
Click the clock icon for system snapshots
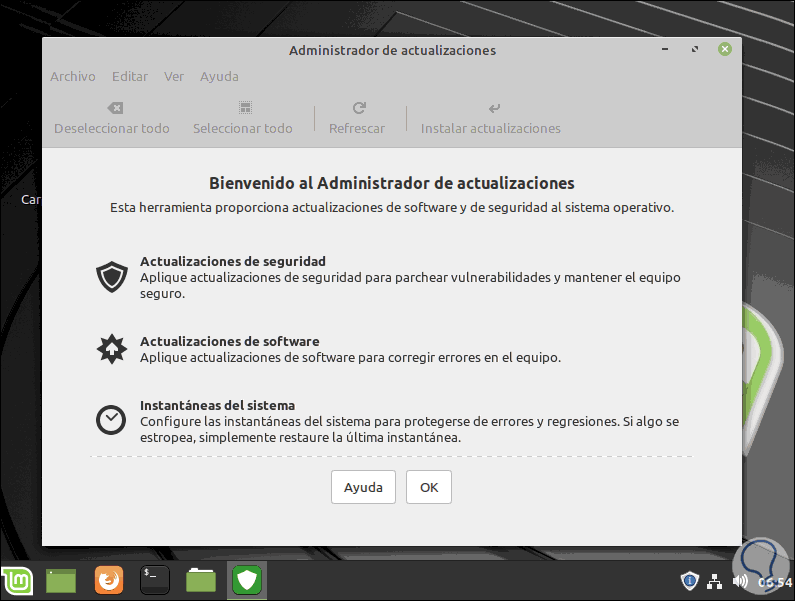point(111,420)
